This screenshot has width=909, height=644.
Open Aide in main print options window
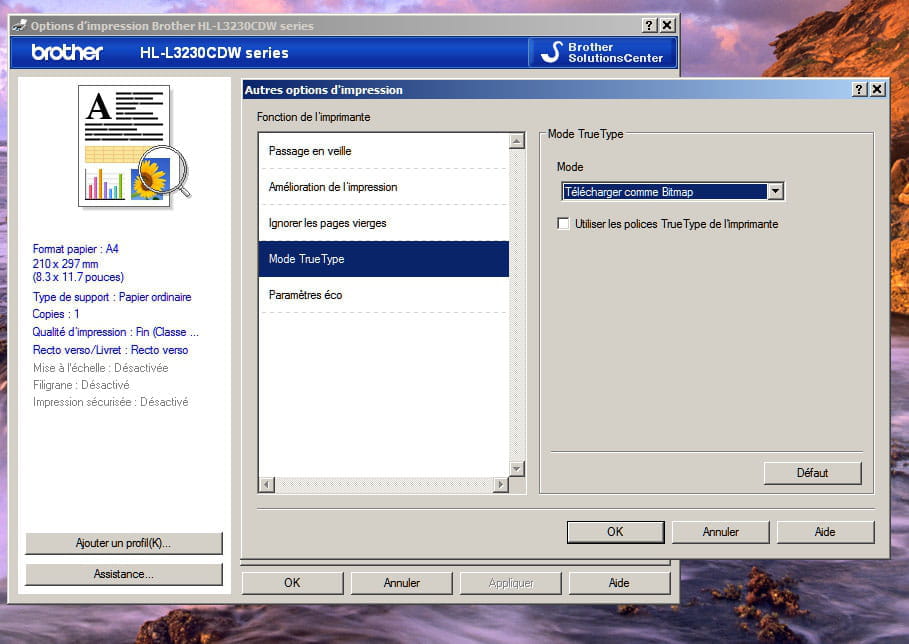click(x=619, y=583)
